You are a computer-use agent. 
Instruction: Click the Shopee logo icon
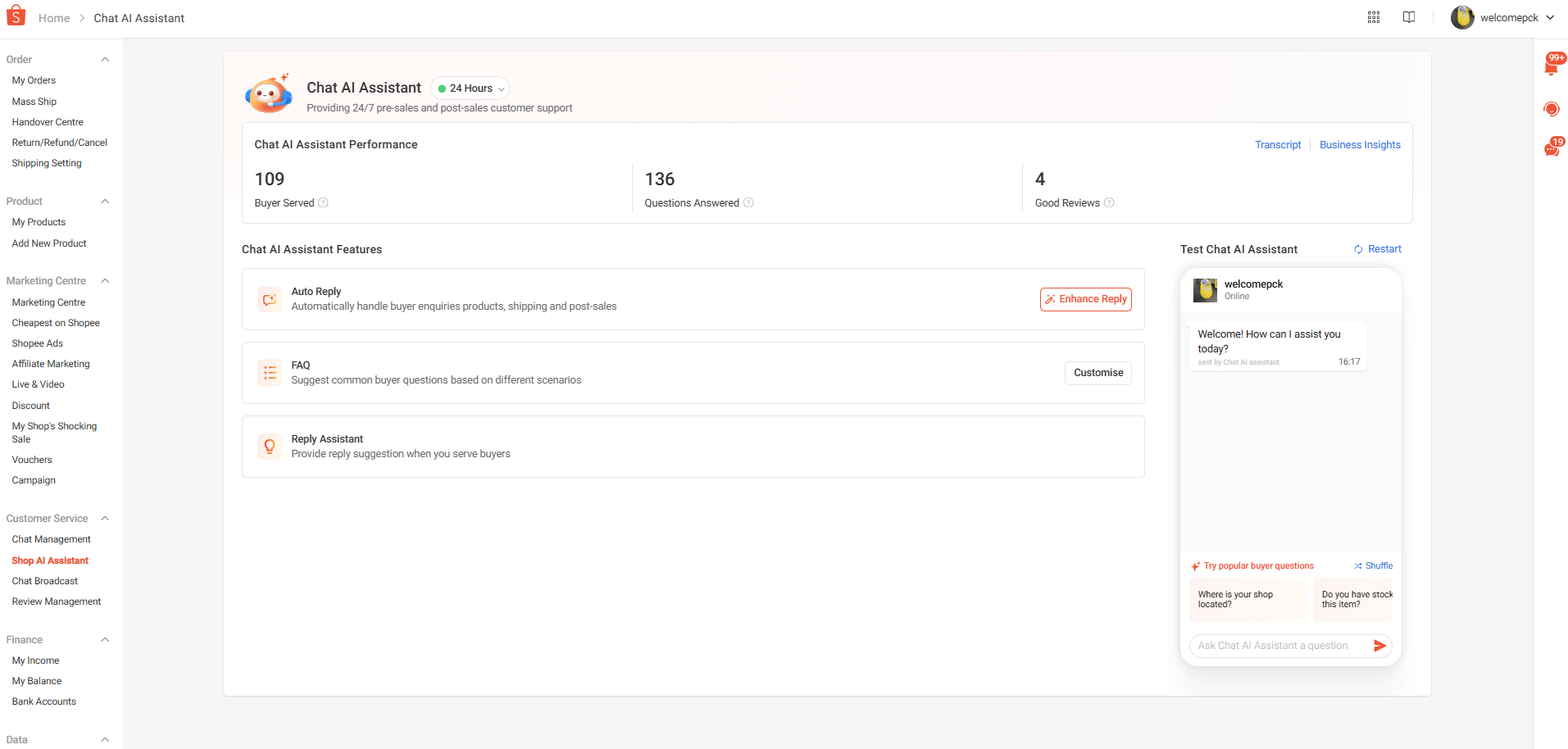16,16
